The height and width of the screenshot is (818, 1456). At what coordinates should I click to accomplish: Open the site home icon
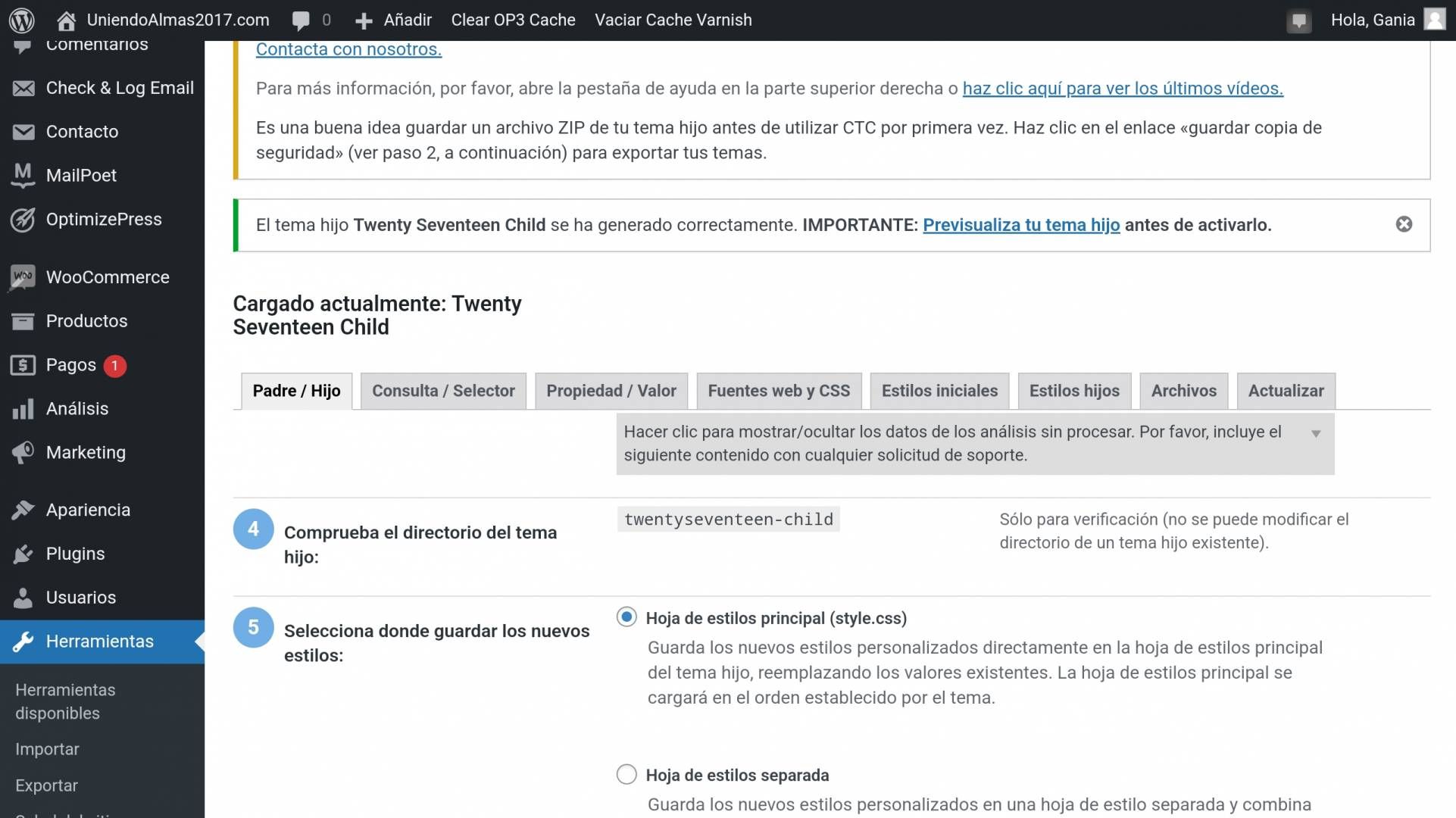pyautogui.click(x=66, y=20)
